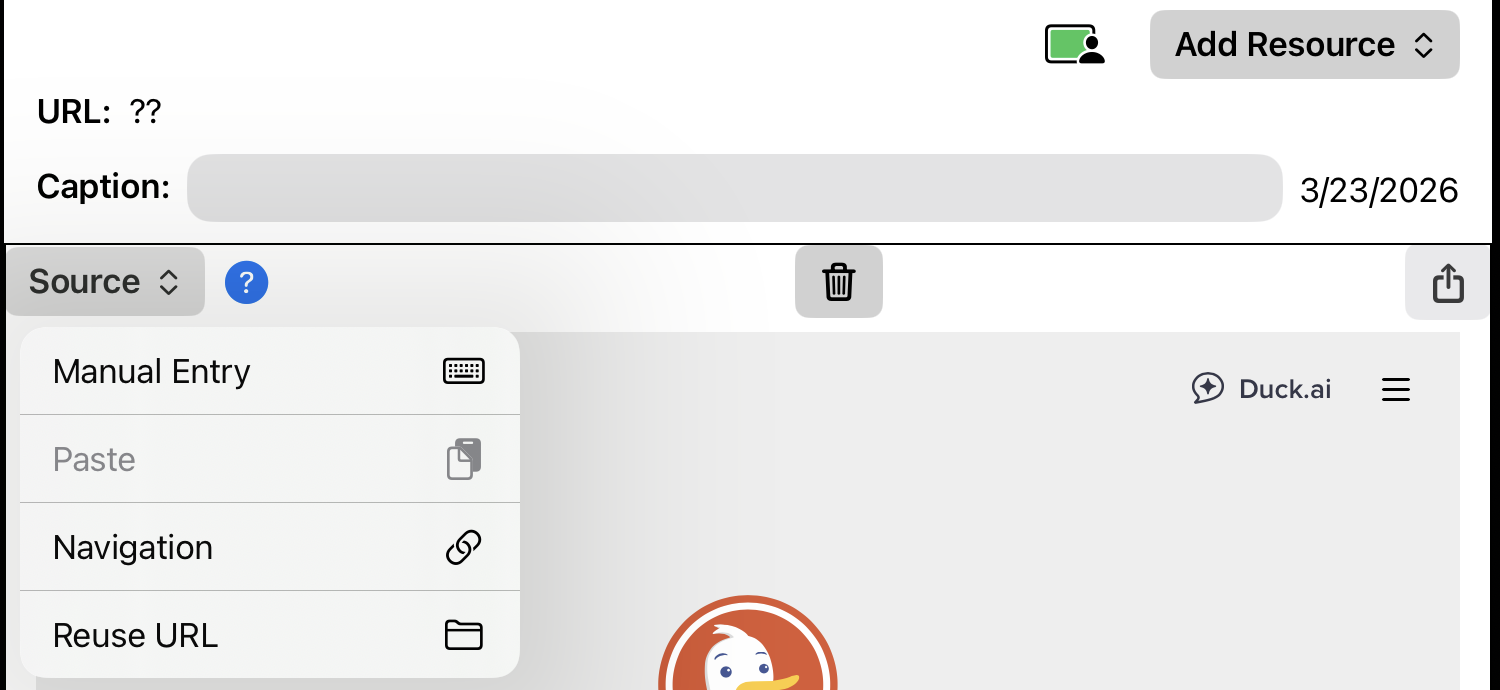This screenshot has width=1500, height=690.
Task: Open the Duck.ai link
Action: coord(1261,389)
